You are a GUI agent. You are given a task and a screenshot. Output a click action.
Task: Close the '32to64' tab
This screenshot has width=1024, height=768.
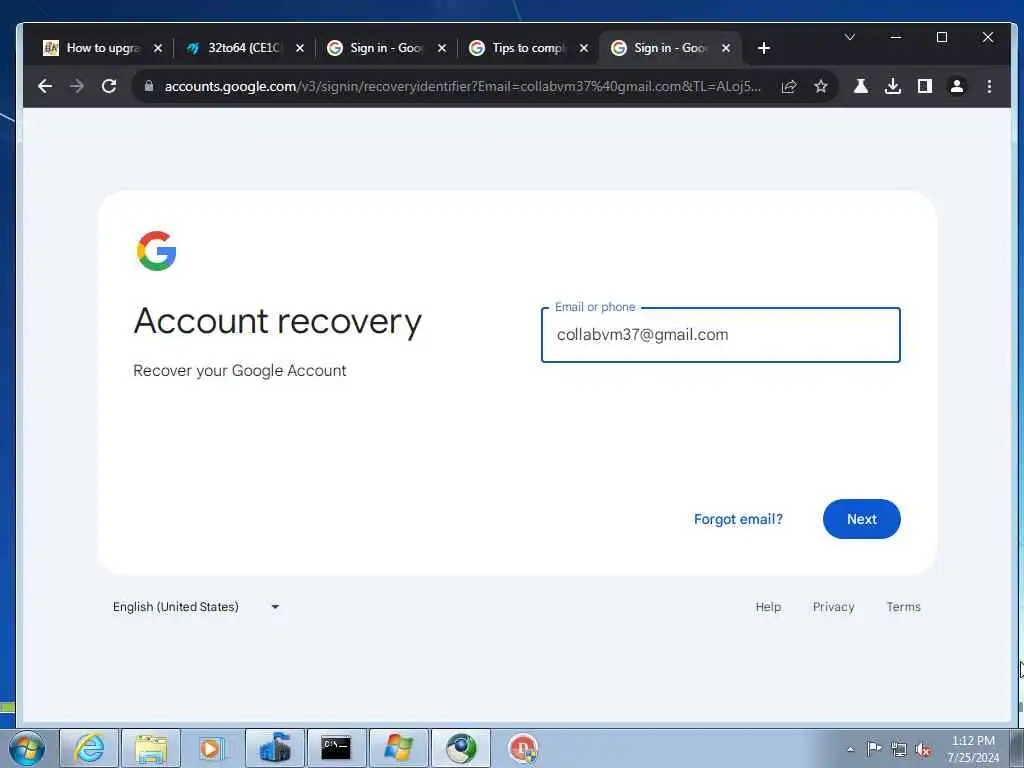[x=300, y=48]
